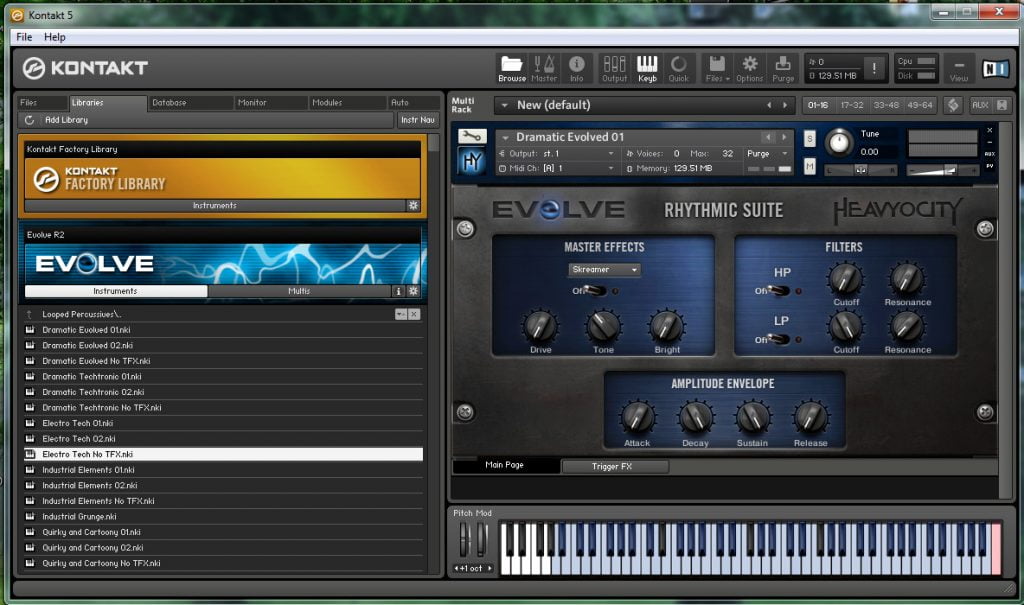The image size is (1024, 605).
Task: Select the Main Page tab
Action: tap(505, 465)
